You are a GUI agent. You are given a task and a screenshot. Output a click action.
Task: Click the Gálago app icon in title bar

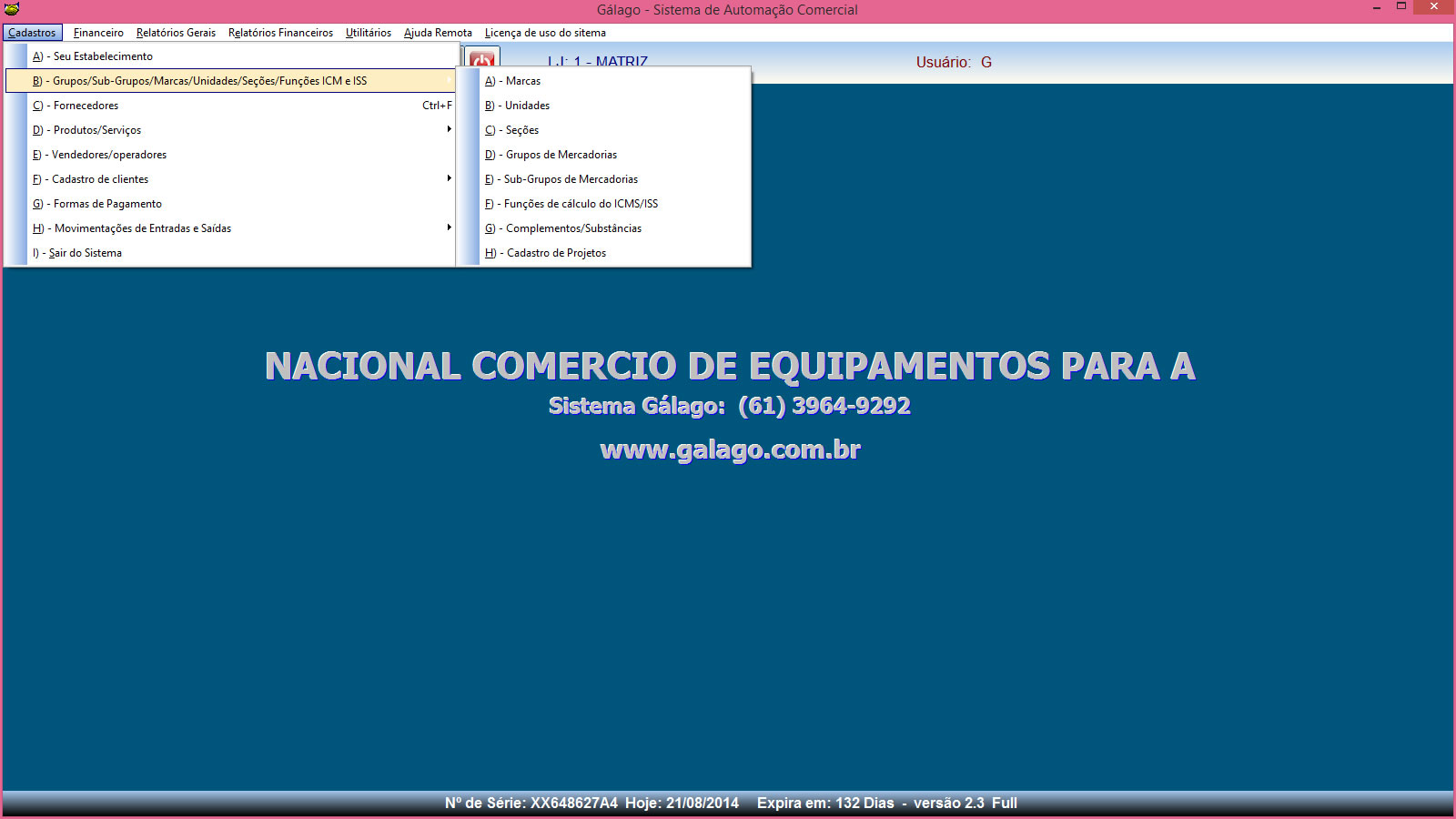(x=12, y=9)
